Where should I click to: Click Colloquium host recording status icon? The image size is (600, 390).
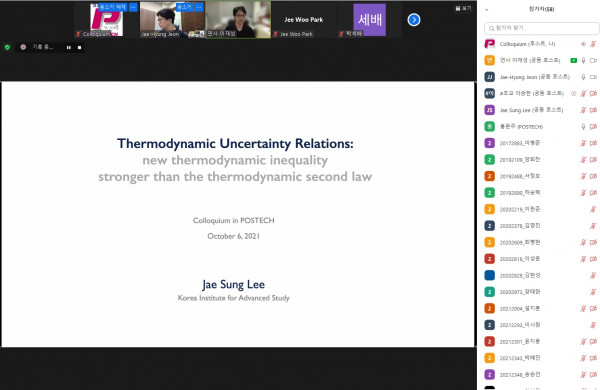tap(584, 44)
